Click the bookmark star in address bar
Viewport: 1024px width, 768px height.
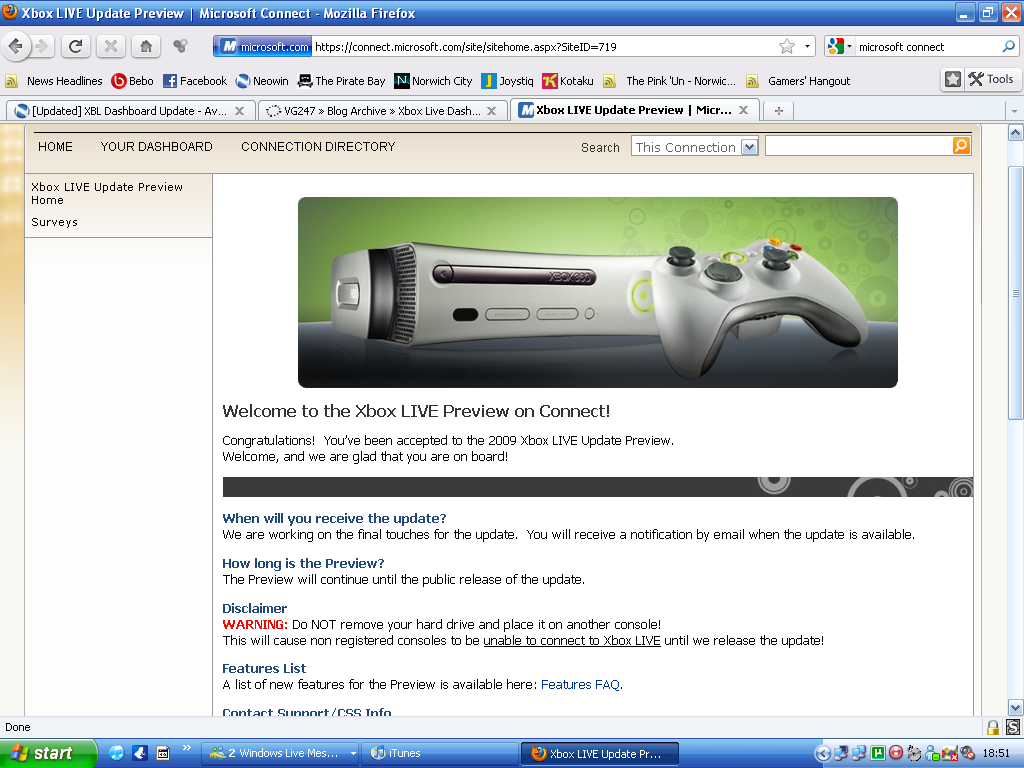point(787,46)
